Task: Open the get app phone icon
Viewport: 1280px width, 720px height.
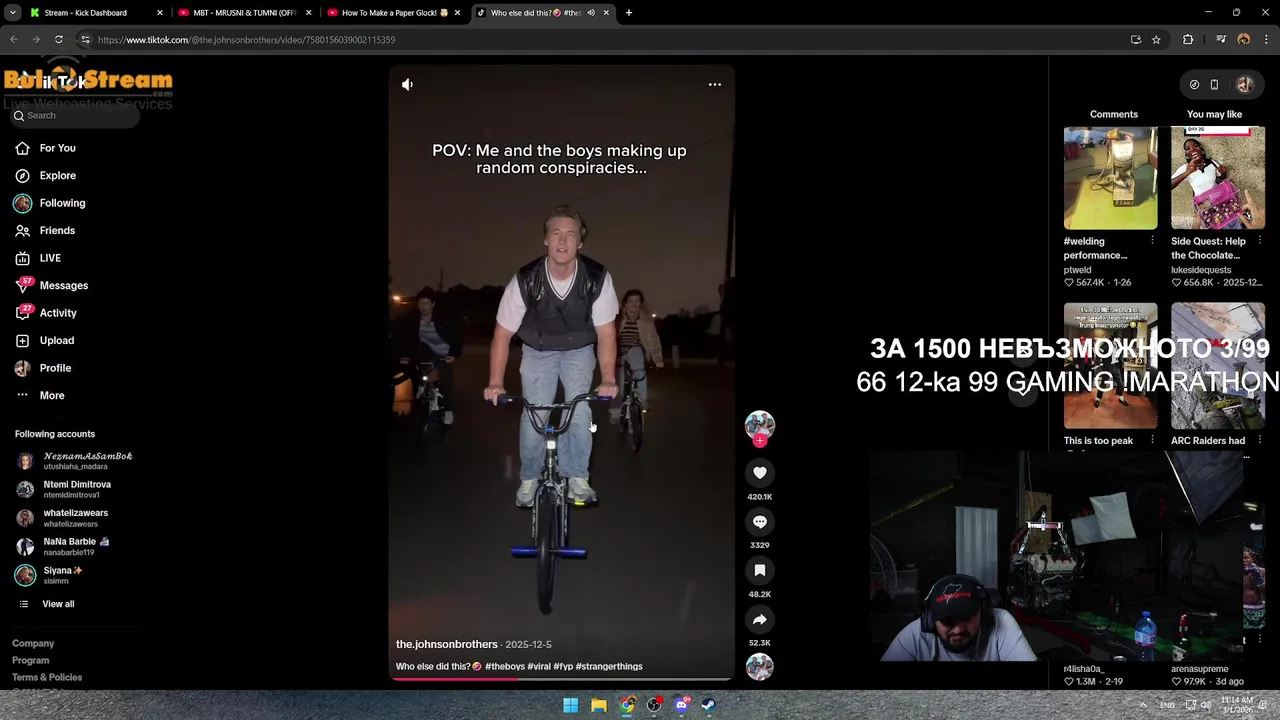Action: tap(1214, 85)
